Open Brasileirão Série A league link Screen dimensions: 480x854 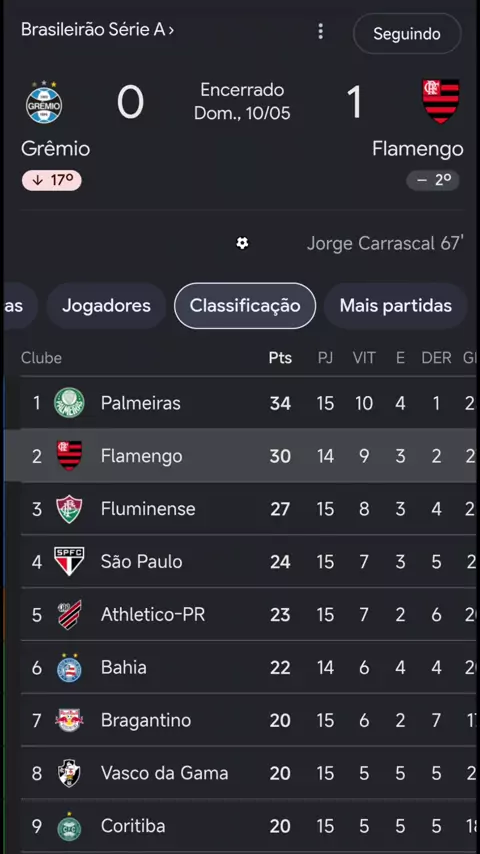(98, 29)
